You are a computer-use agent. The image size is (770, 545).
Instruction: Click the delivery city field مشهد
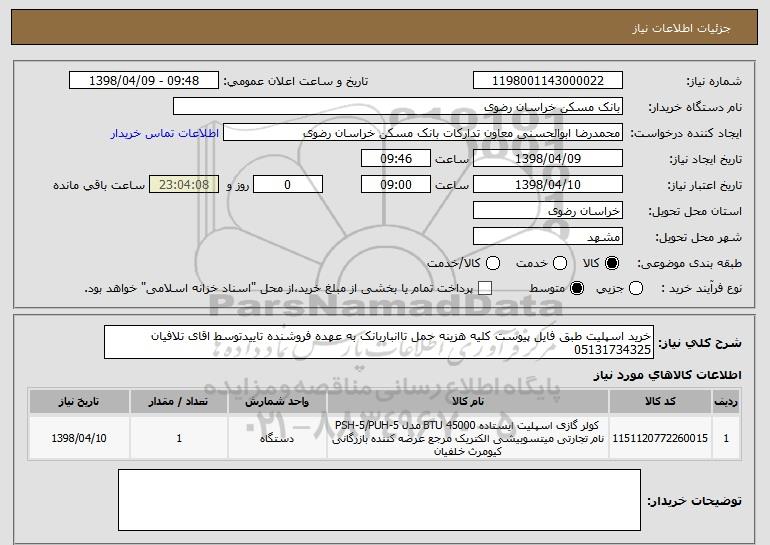click(548, 237)
